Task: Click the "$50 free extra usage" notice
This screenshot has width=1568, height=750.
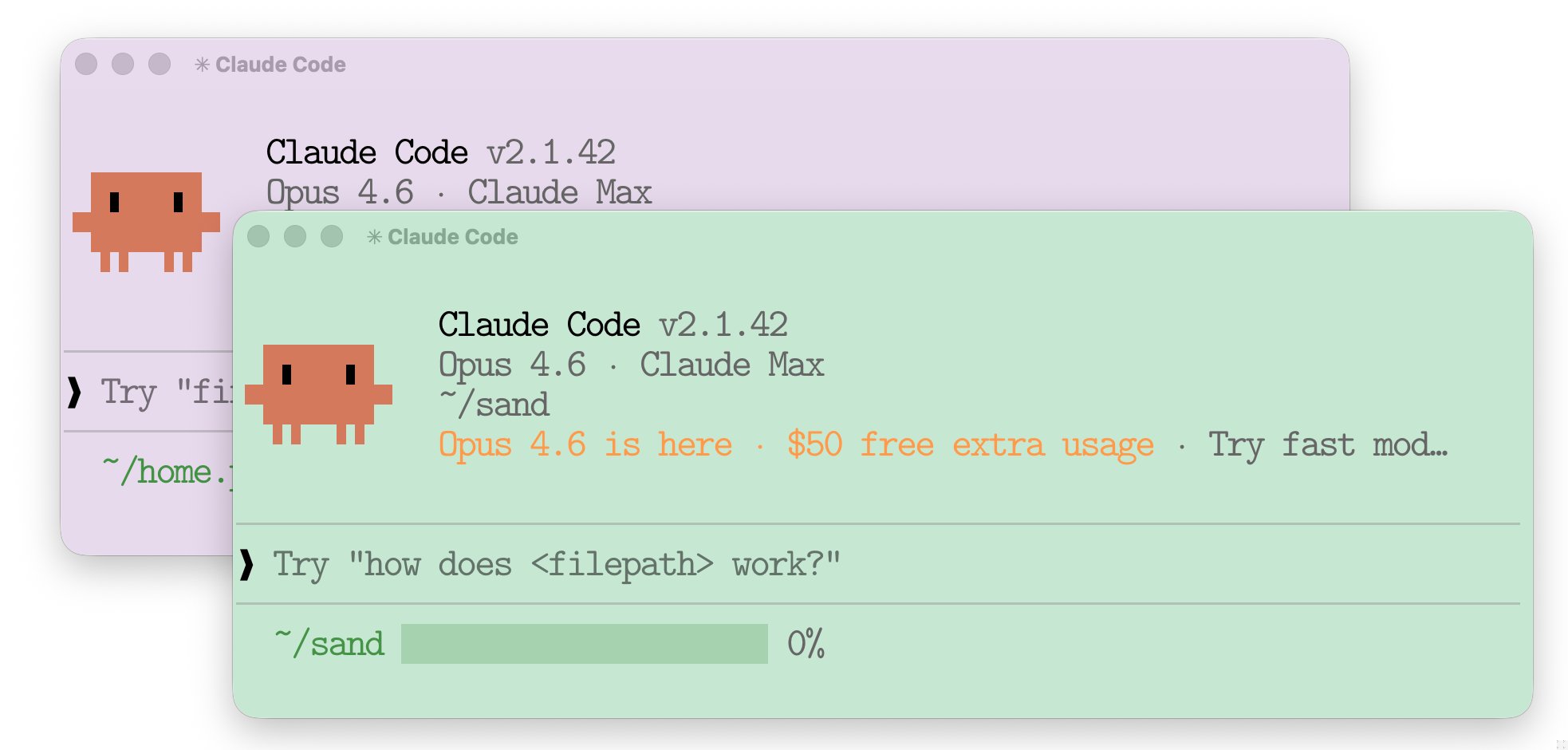Action: (x=970, y=444)
